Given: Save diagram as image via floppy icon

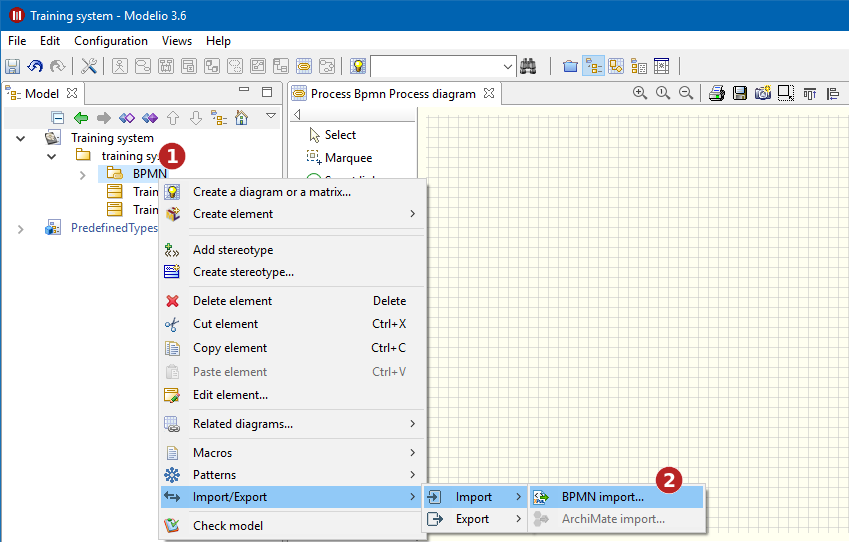Looking at the screenshot, I should pos(740,93).
